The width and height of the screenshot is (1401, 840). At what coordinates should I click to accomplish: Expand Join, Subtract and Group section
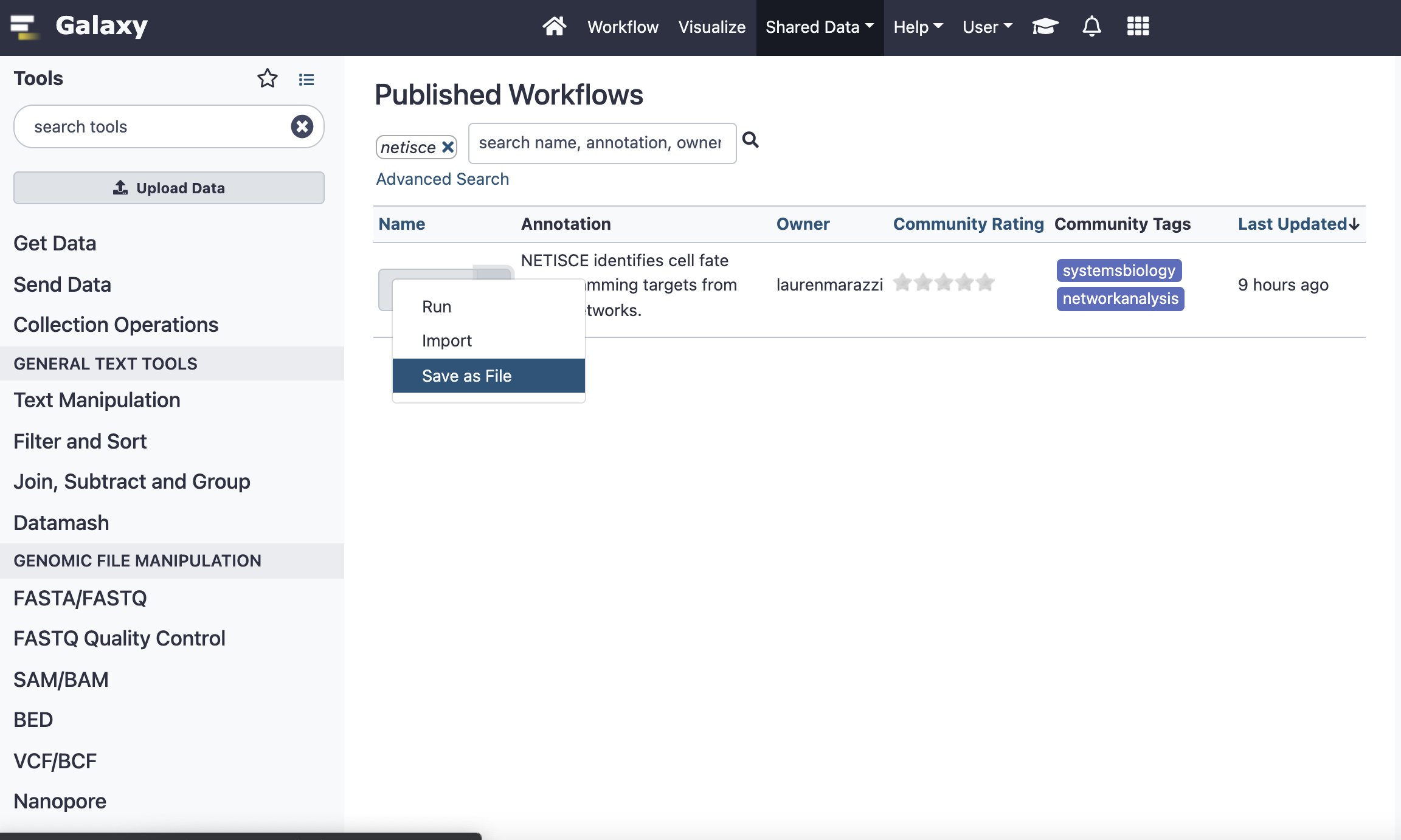(131, 481)
